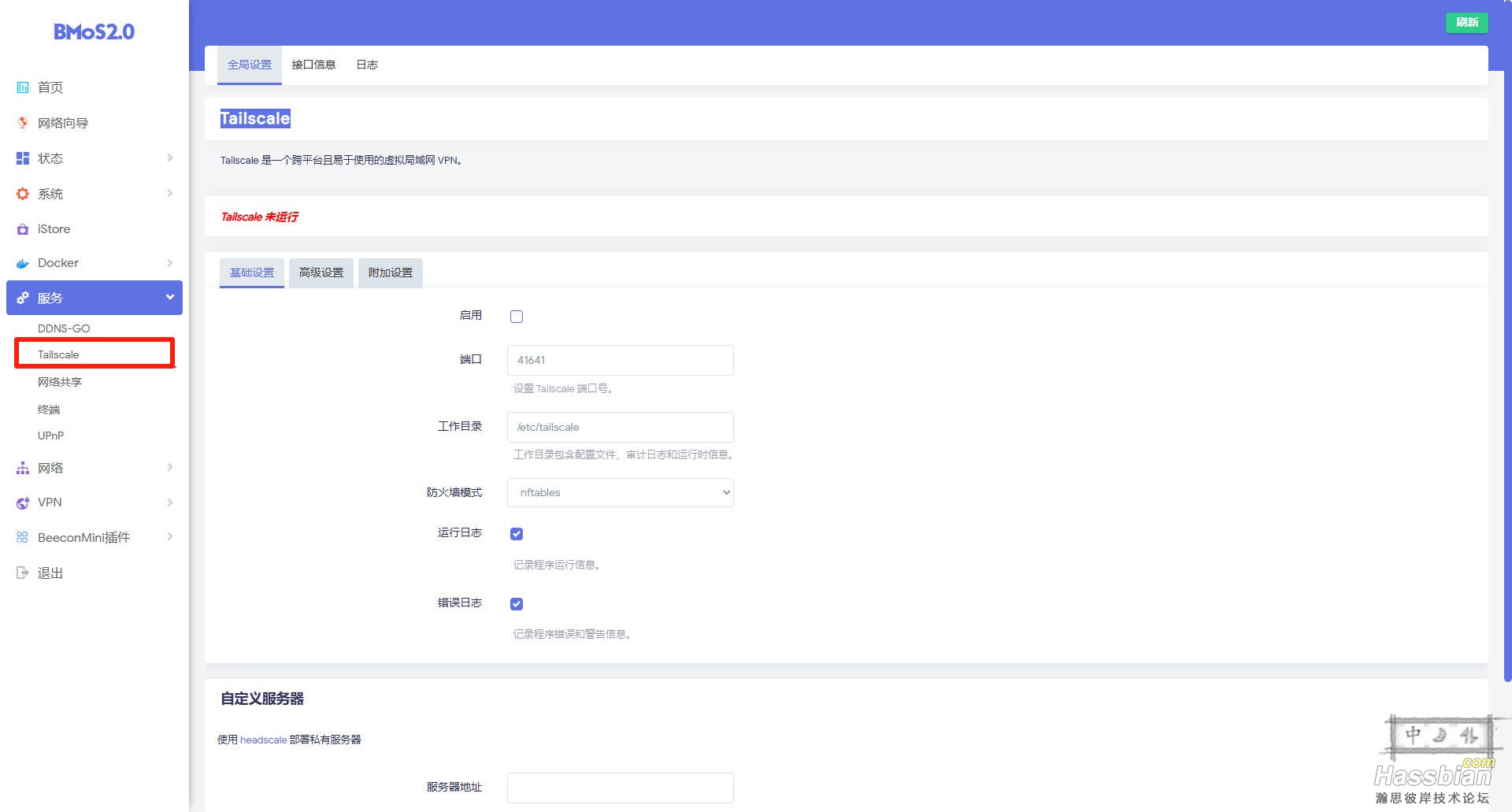
Task: Select the 附加设置 sub-tab
Action: tap(391, 273)
